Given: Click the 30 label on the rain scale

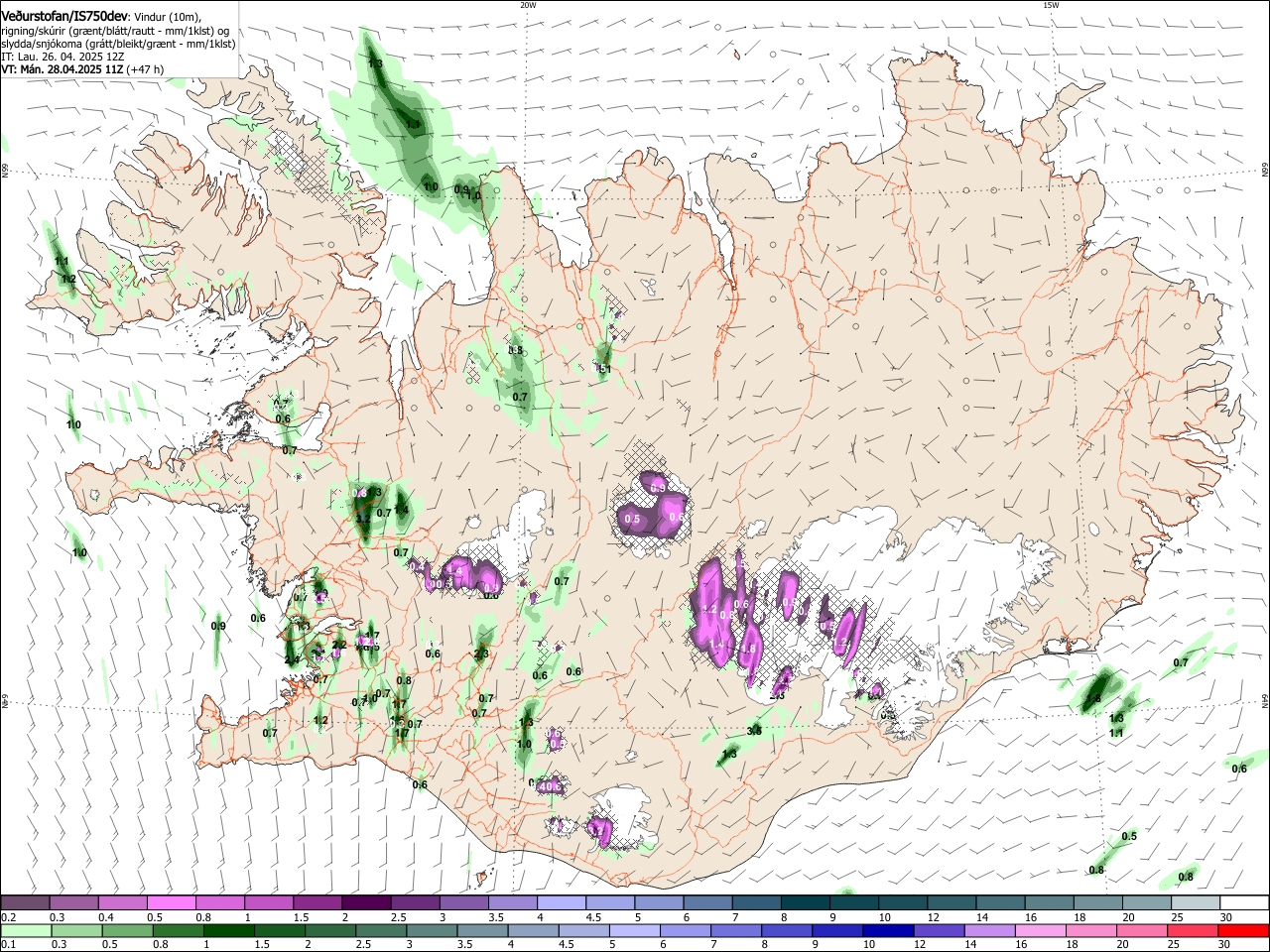Looking at the screenshot, I should click(1226, 945).
